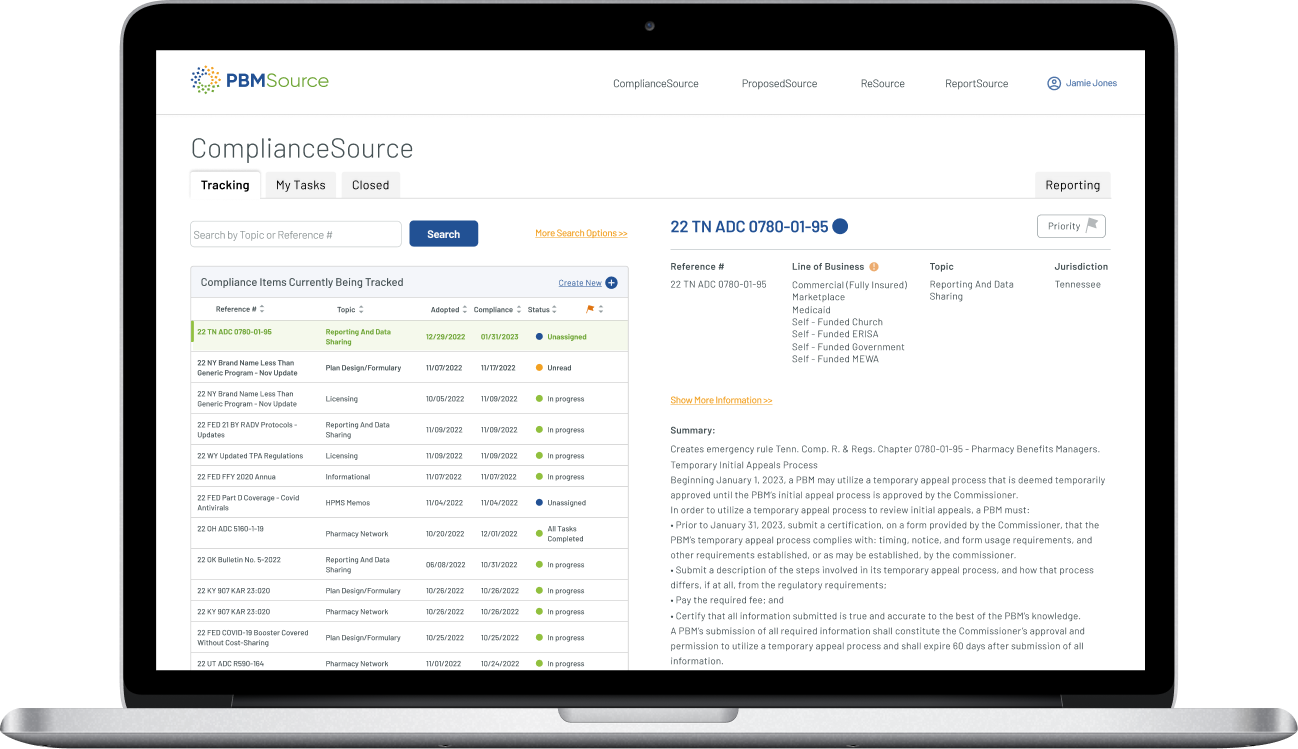Open the More Search Options link

pos(581,233)
